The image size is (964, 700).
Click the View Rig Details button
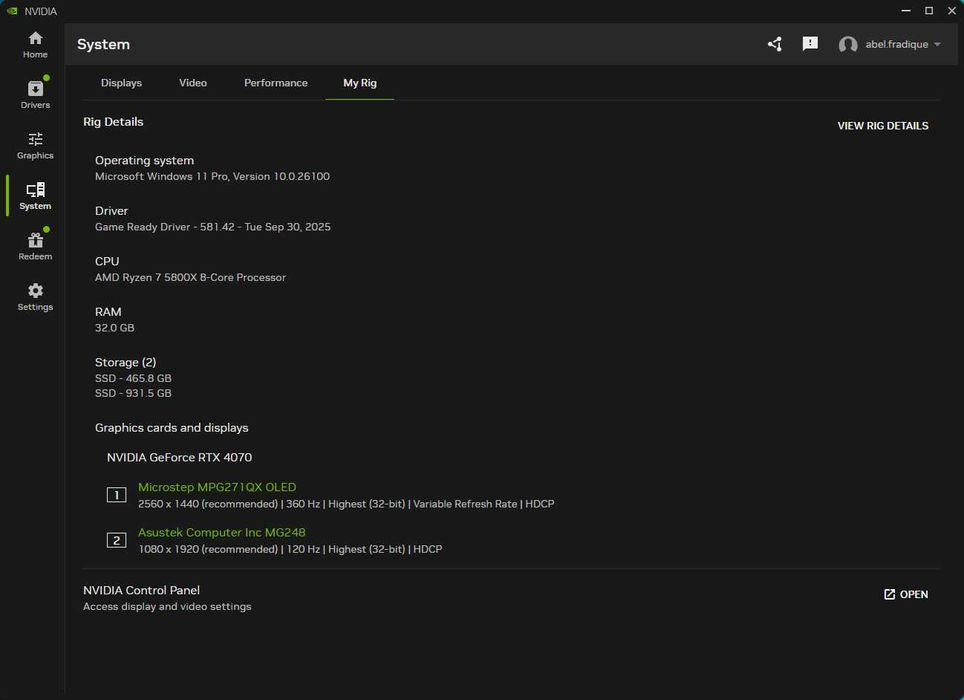pos(883,126)
